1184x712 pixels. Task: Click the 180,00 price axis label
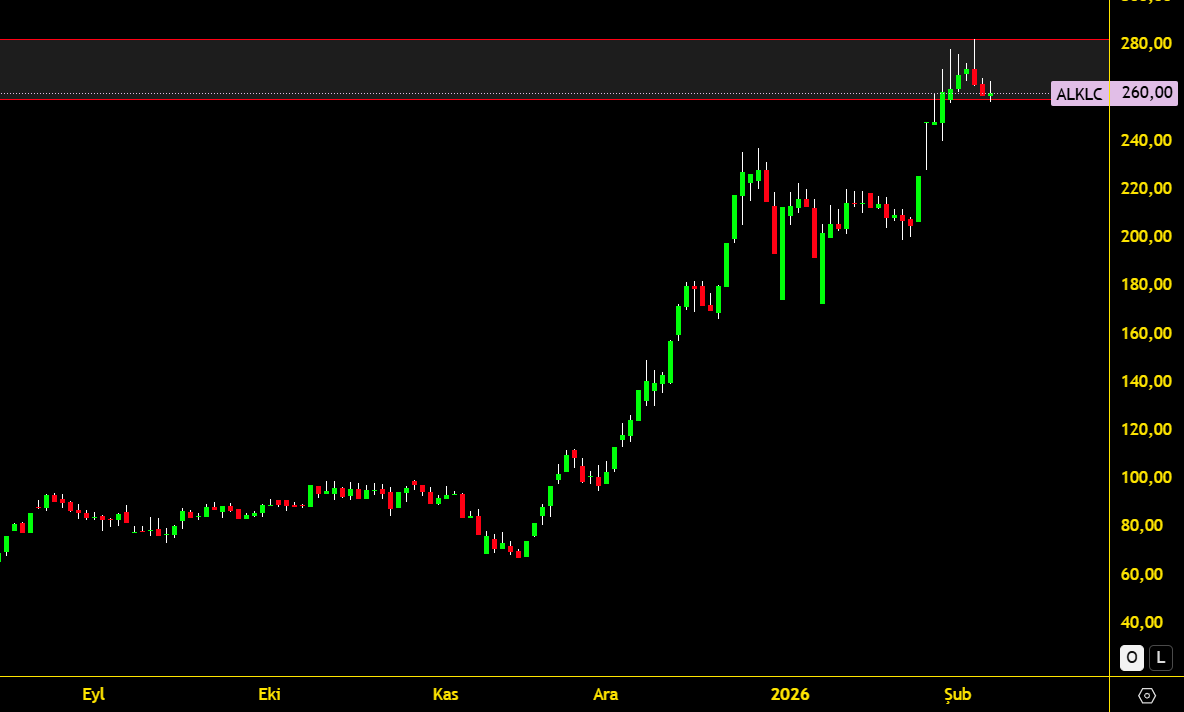(1146, 285)
